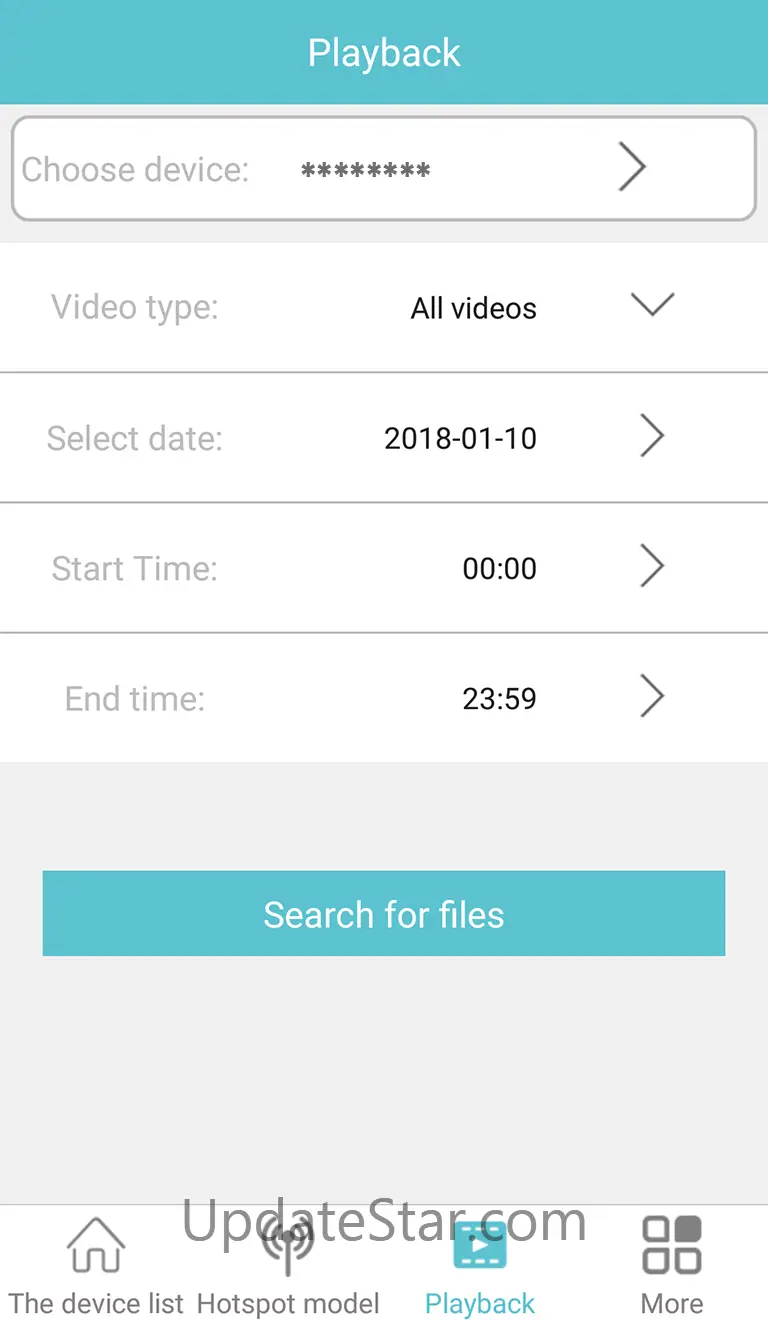Open device chooser arrow

632,167
